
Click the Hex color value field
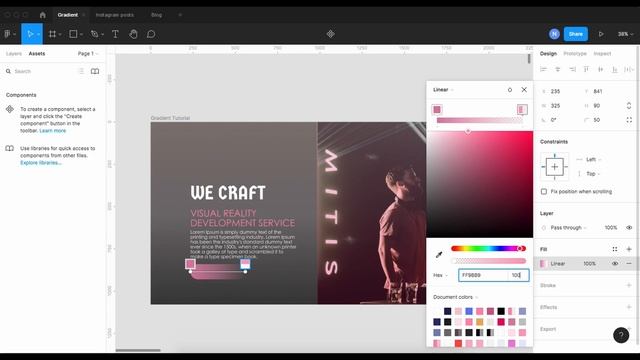point(483,275)
